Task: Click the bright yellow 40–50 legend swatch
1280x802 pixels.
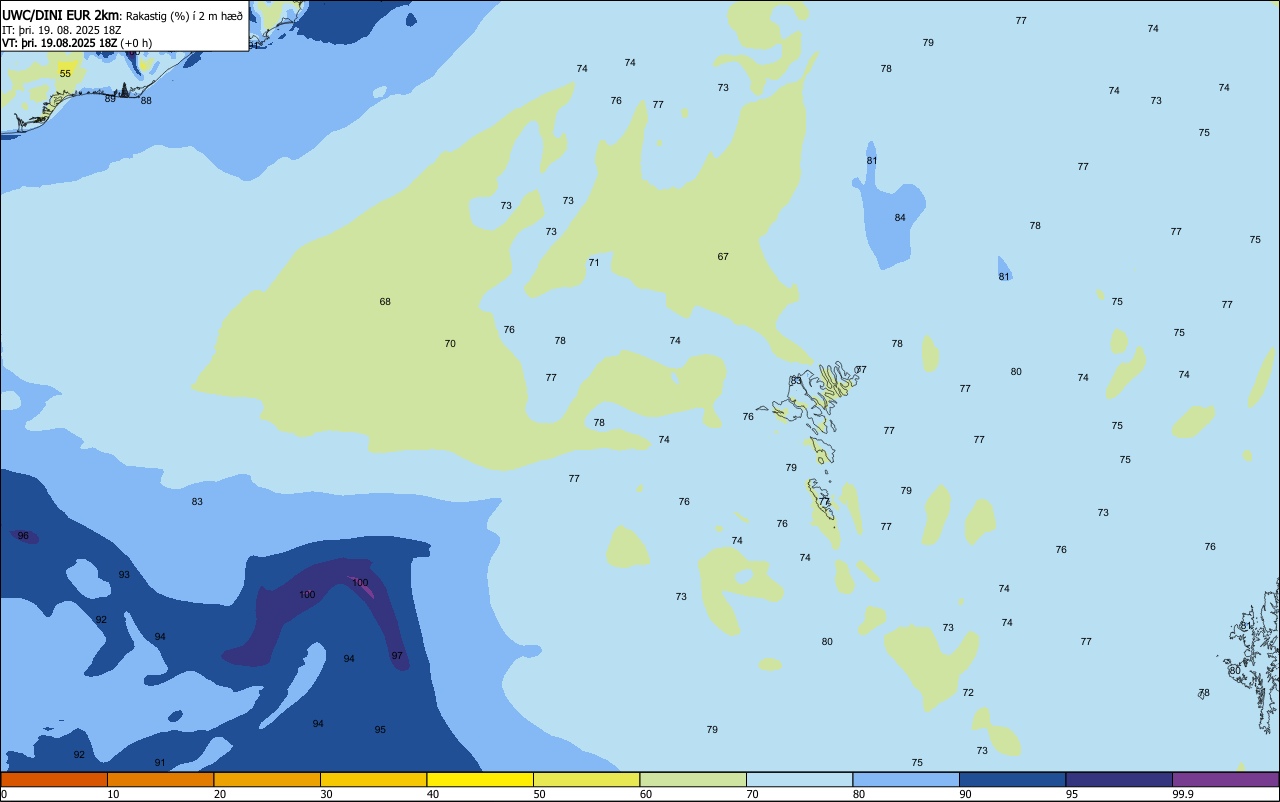Action: pyautogui.click(x=480, y=779)
